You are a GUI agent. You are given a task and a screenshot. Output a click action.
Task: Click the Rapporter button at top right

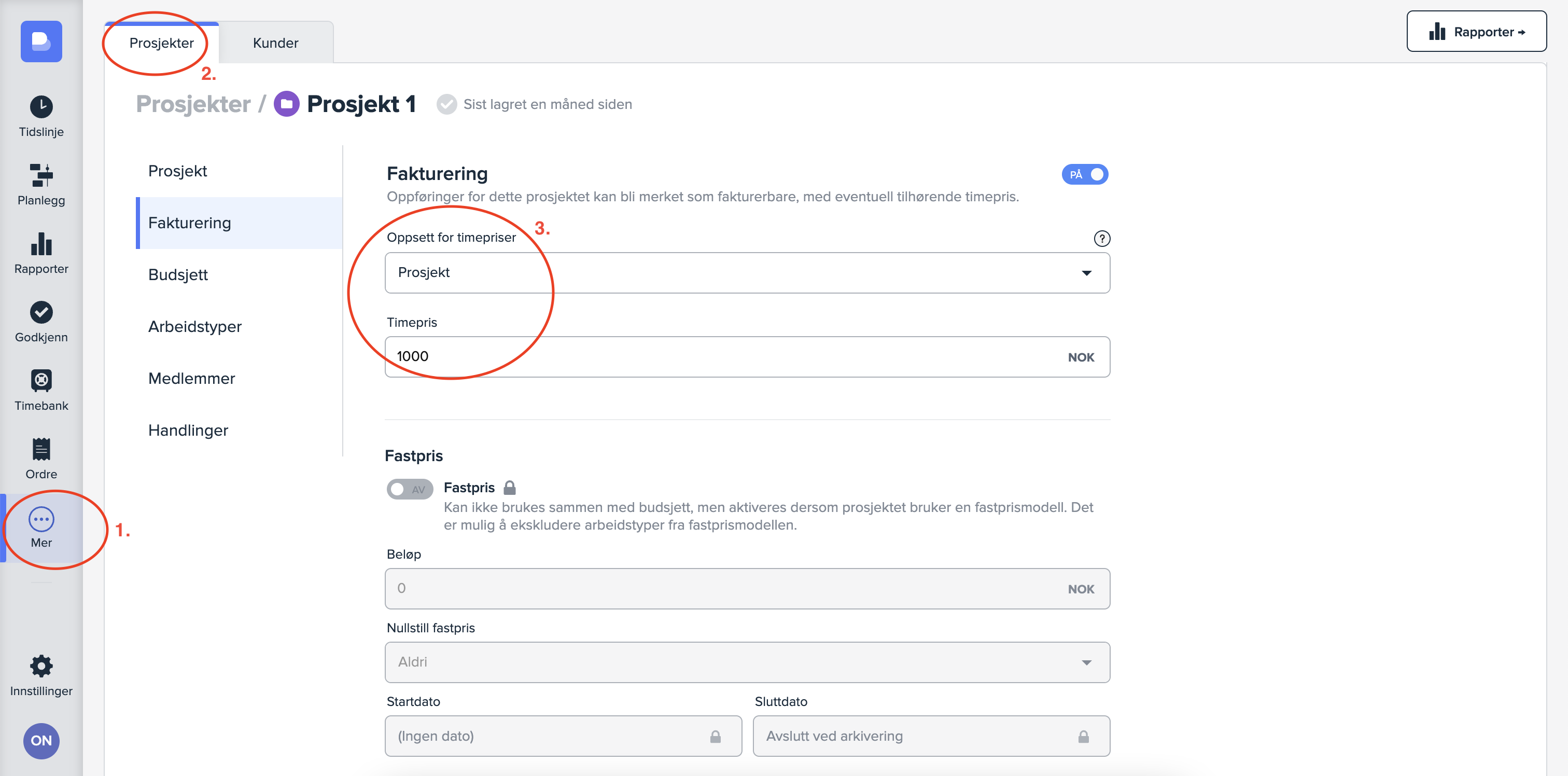coord(1476,32)
